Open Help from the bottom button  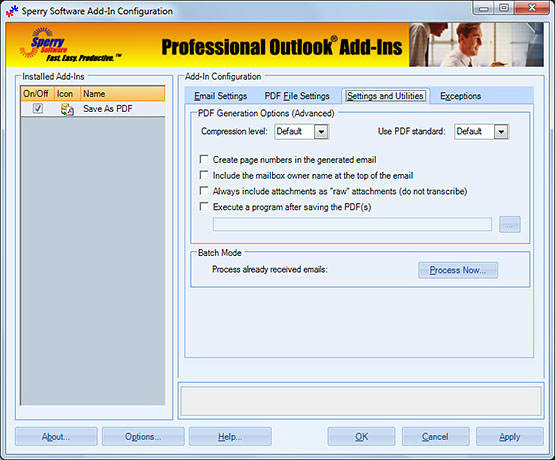click(230, 437)
